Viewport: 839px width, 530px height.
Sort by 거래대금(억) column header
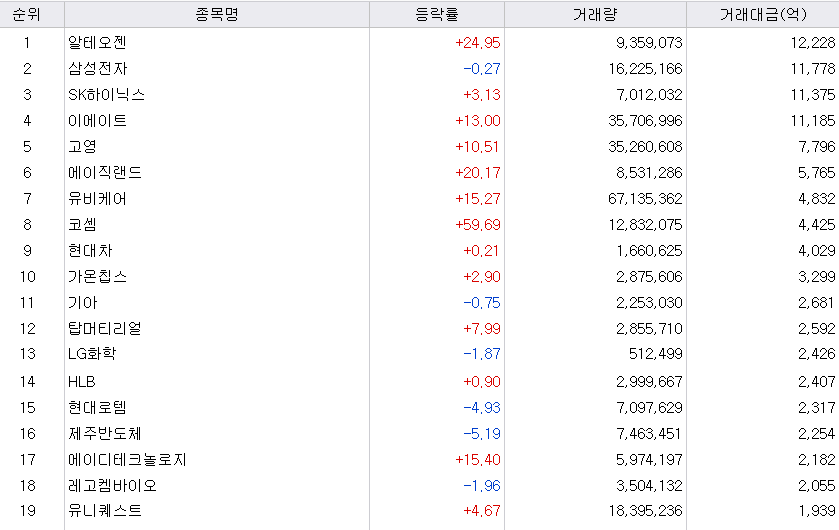(763, 14)
